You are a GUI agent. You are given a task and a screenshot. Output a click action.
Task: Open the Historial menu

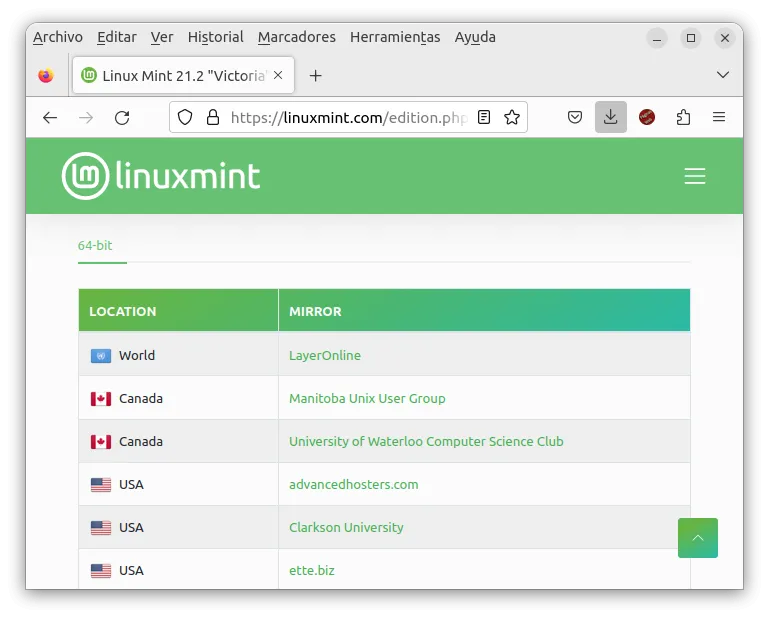[215, 37]
